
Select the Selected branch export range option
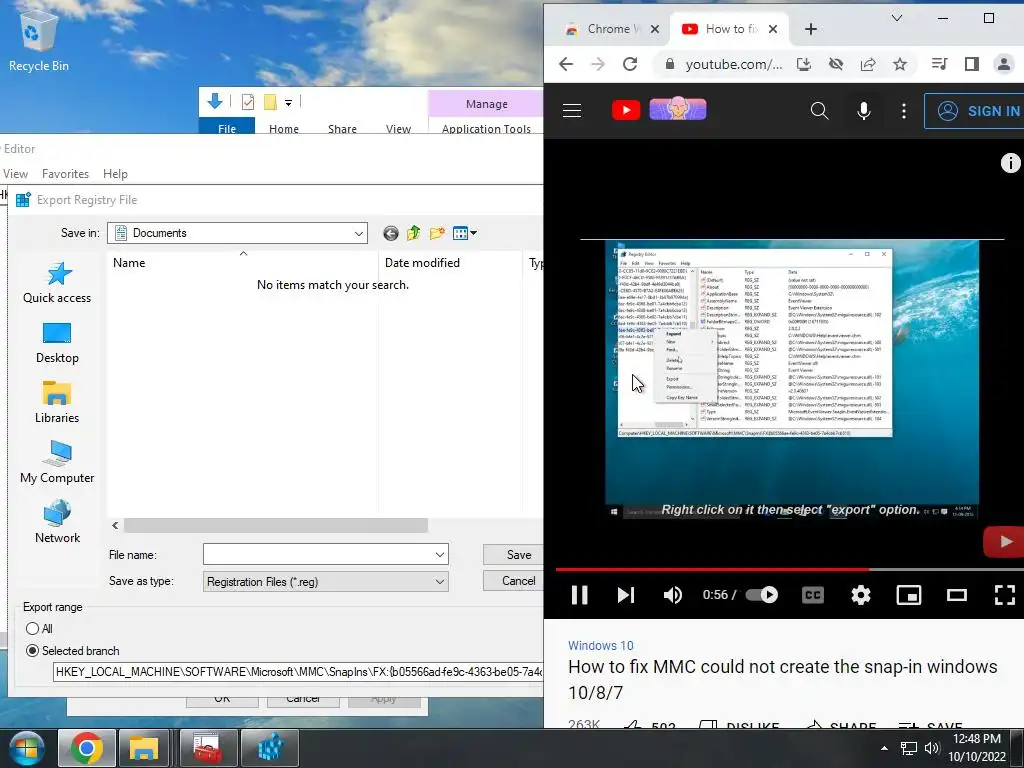click(72, 650)
